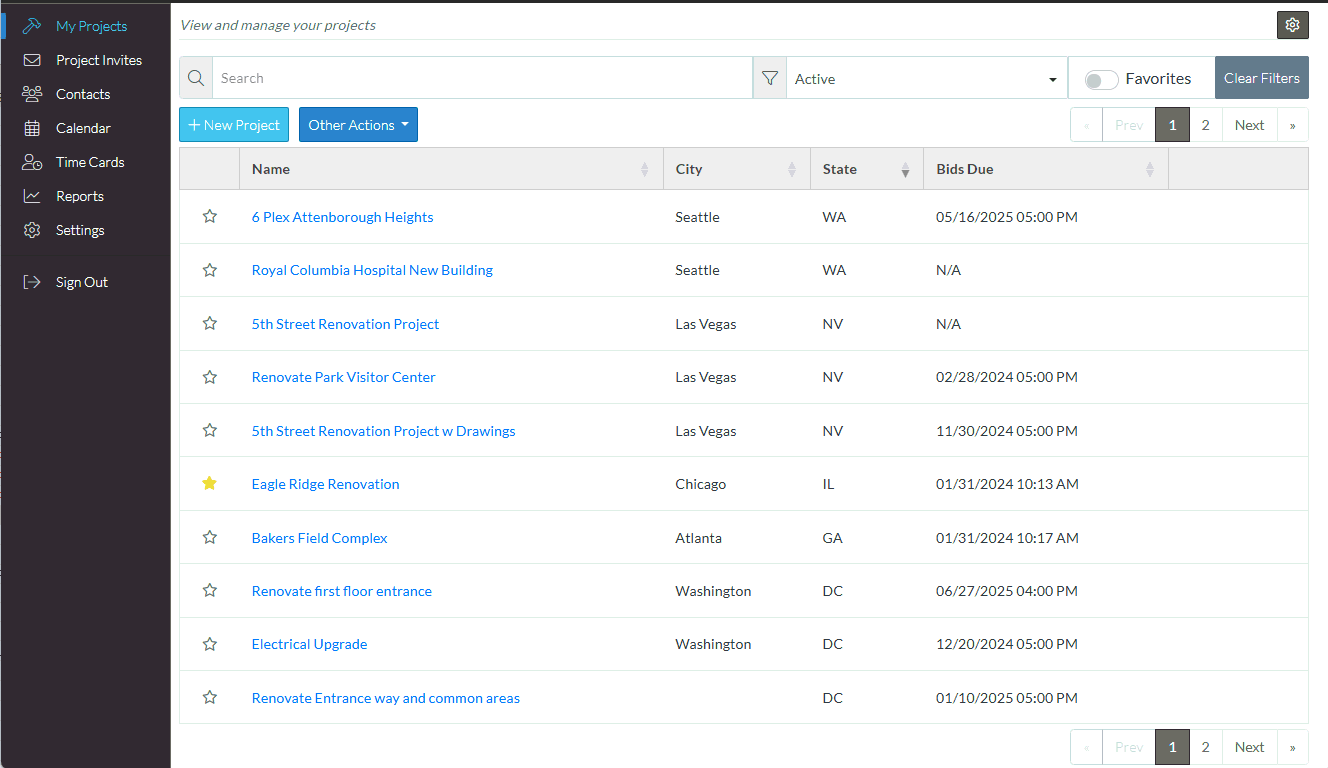This screenshot has width=1328, height=768.
Task: Open Renovate first floor entrance link
Action: coord(341,591)
